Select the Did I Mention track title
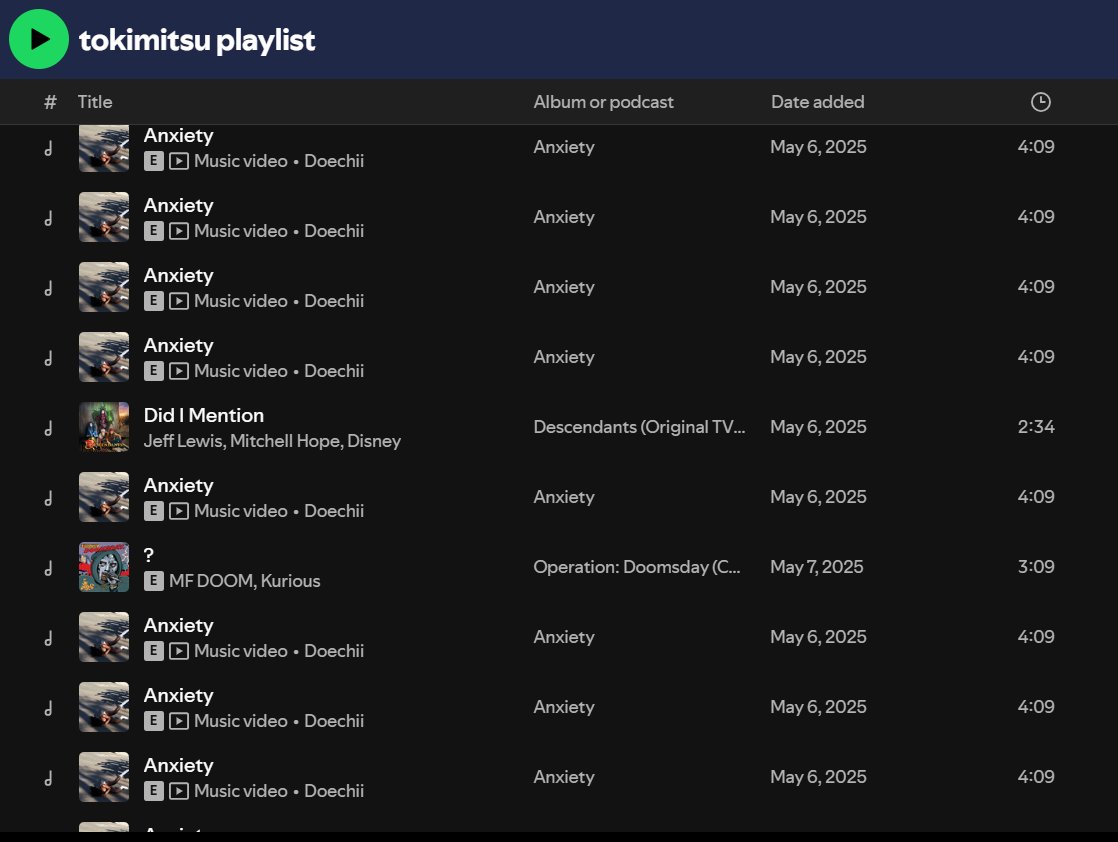1118x842 pixels. (204, 415)
